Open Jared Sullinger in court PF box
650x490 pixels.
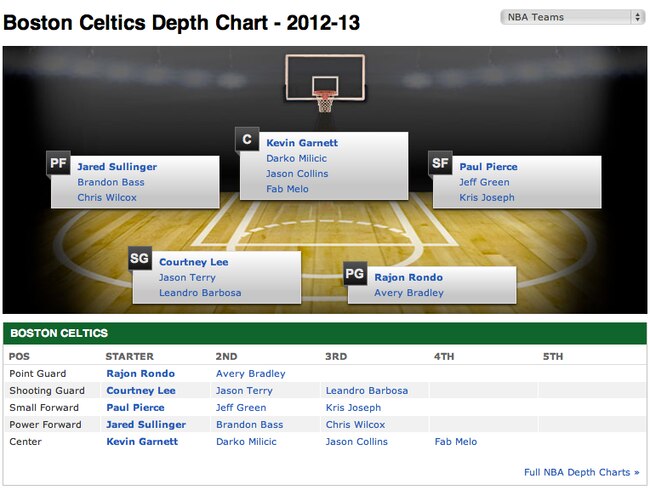point(117,167)
